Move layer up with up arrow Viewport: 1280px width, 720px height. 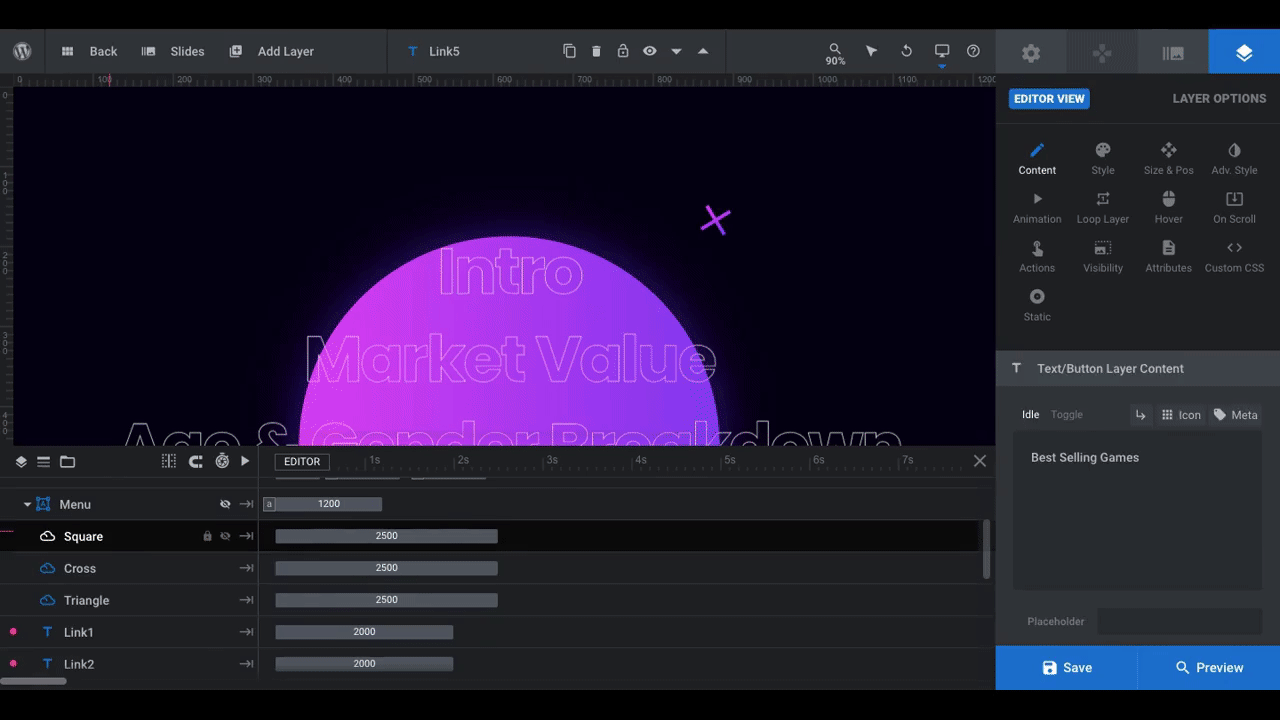click(x=703, y=51)
